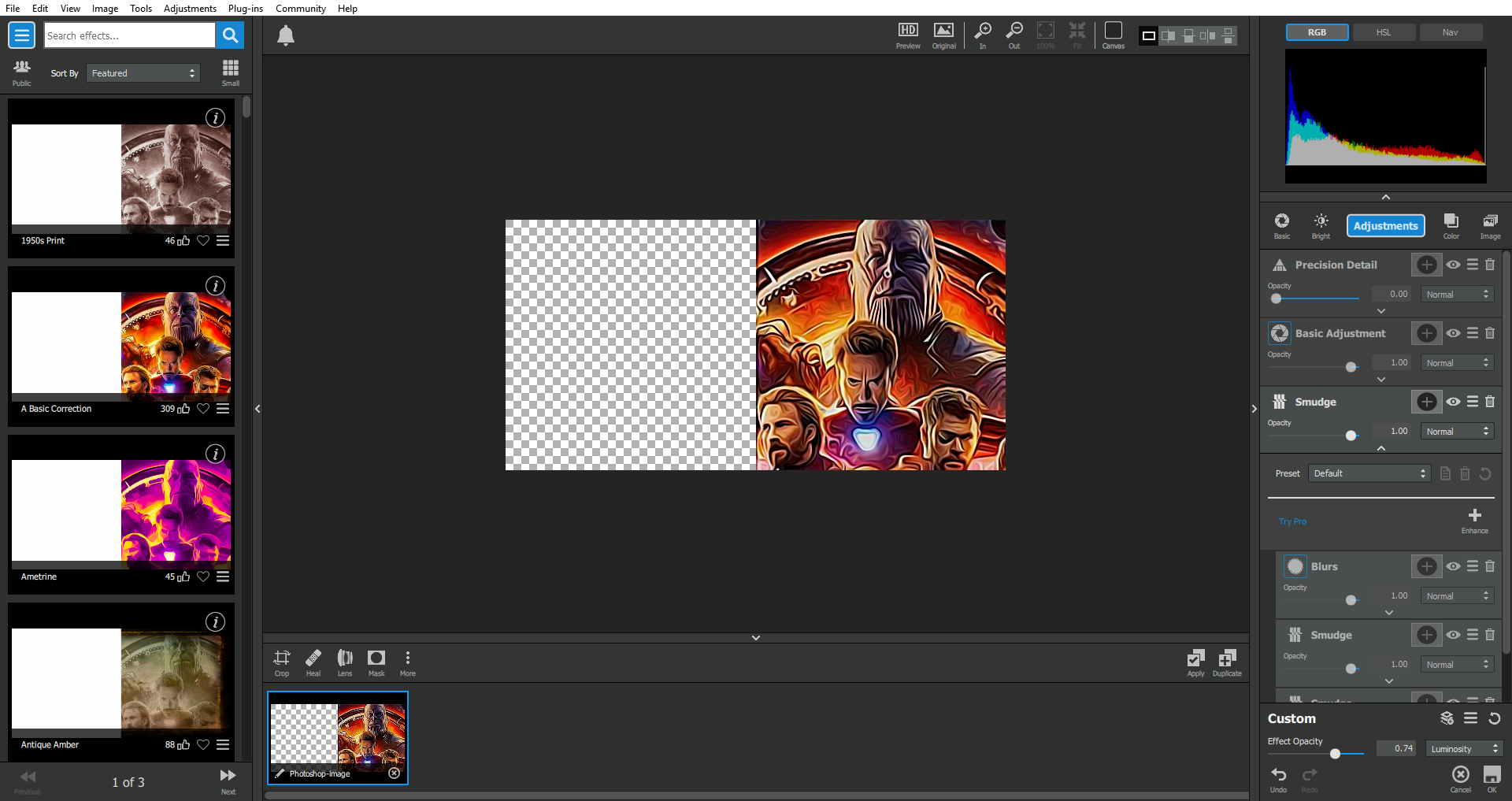Switch thumbnails to Small grid view
The image size is (1512, 801).
[x=231, y=72]
